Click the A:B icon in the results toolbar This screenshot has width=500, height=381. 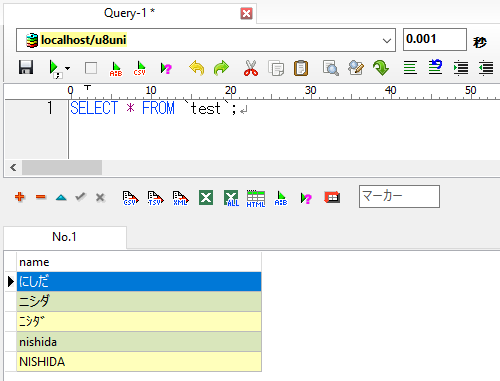[x=281, y=198]
